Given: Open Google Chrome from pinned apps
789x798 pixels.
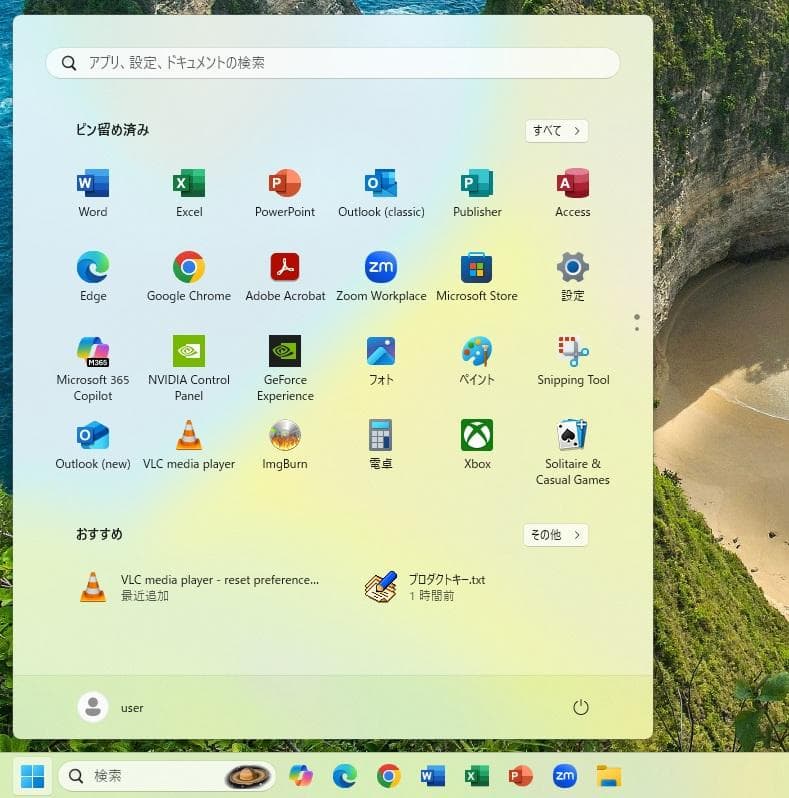Looking at the screenshot, I should [x=189, y=277].
